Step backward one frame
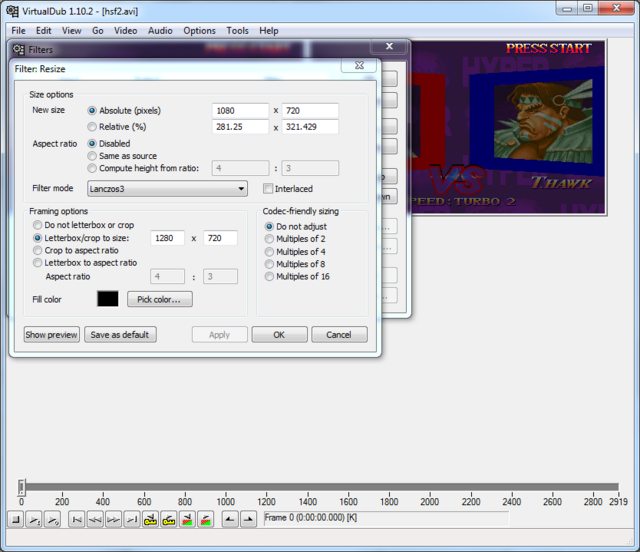 (x=95, y=519)
